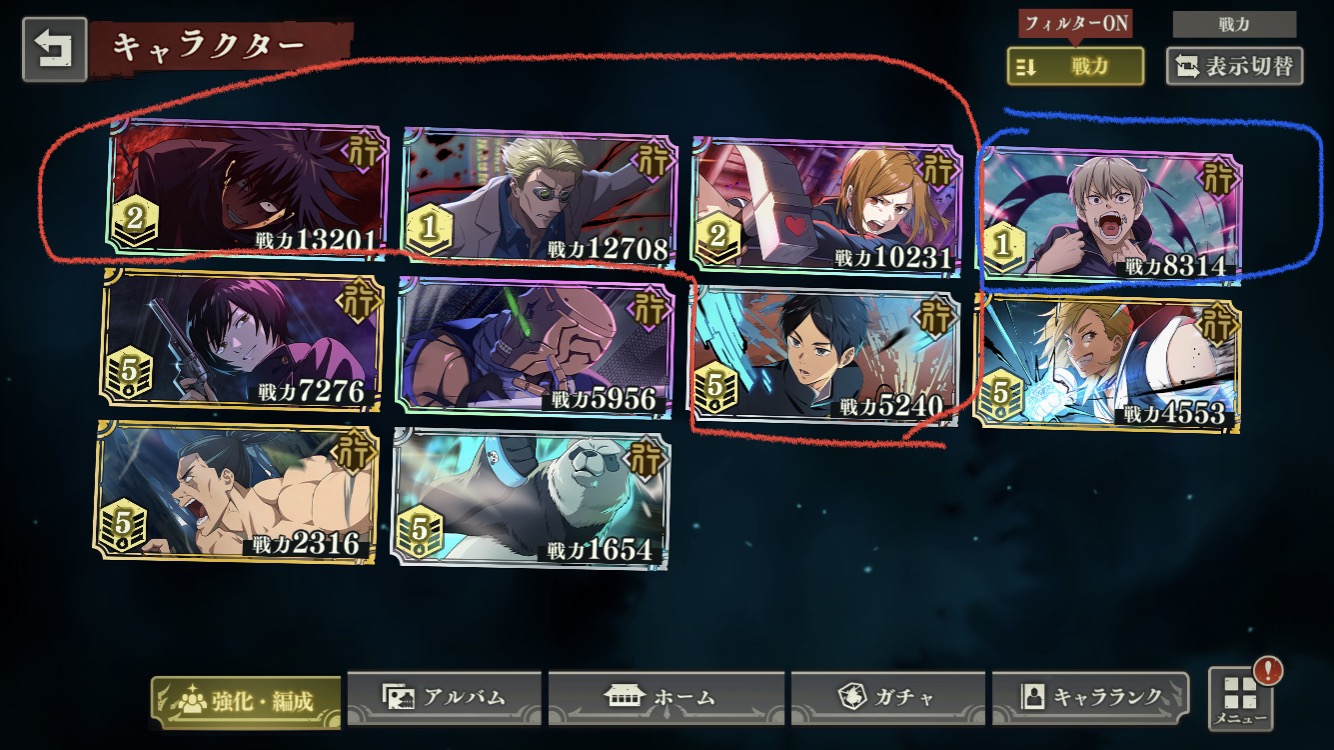This screenshot has width=1334, height=750.
Task: Open the フィルターON filter label
Action: click(1075, 24)
